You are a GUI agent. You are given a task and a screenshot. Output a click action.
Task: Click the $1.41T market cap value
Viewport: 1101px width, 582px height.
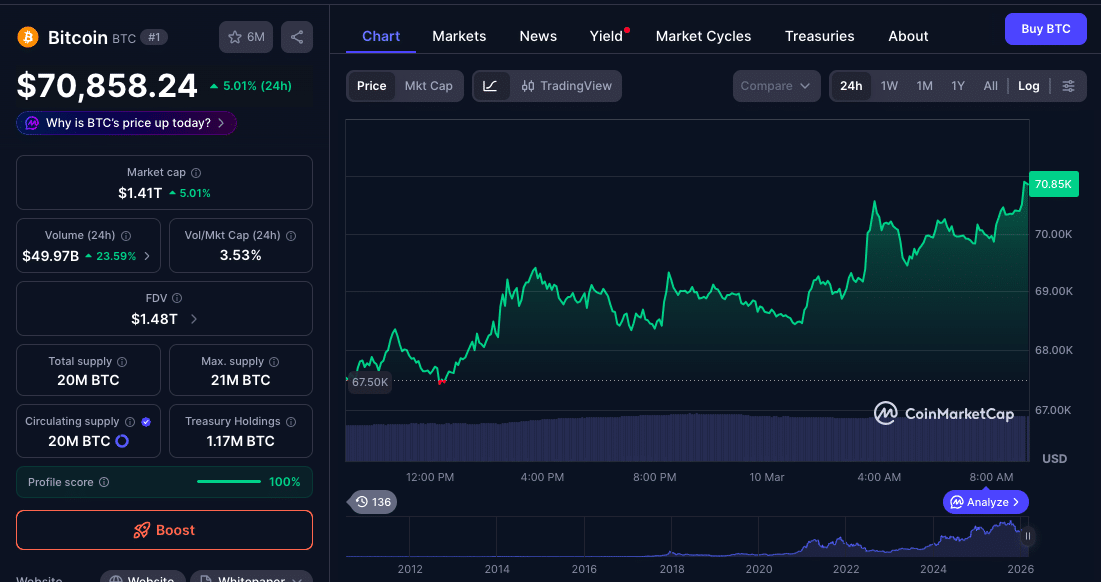pyautogui.click(x=140, y=193)
